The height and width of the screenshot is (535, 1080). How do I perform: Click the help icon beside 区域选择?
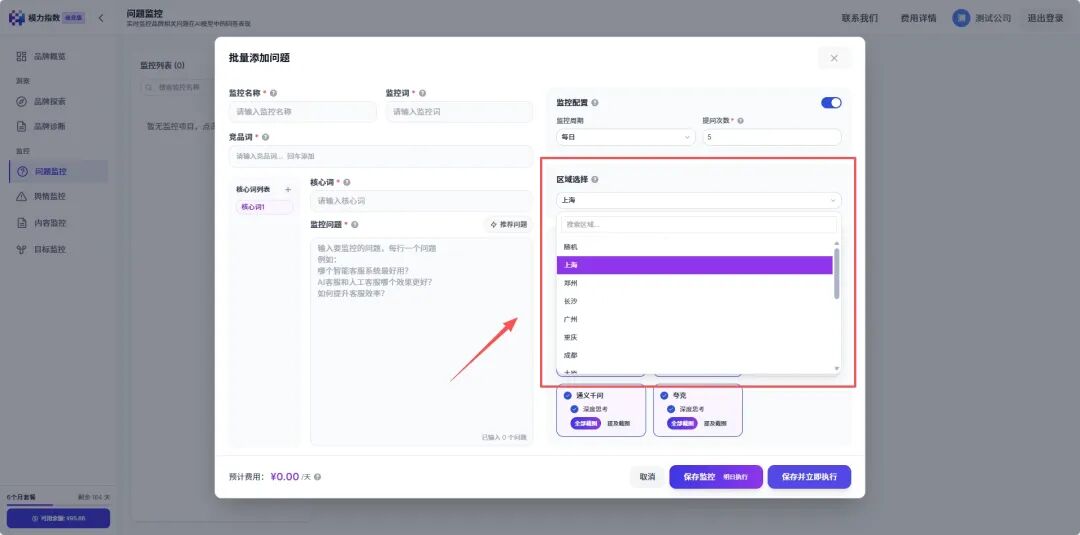coord(594,179)
